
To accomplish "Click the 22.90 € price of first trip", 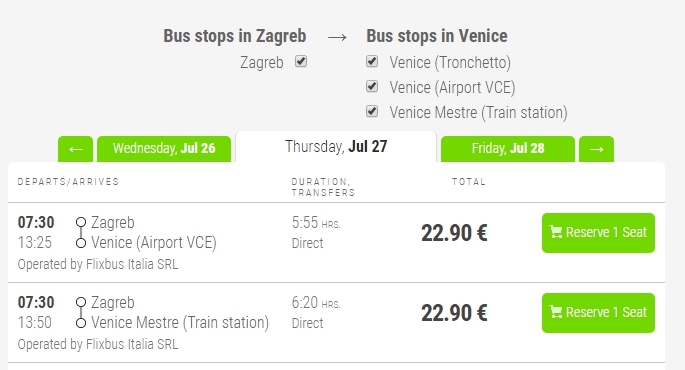I will [x=454, y=233].
